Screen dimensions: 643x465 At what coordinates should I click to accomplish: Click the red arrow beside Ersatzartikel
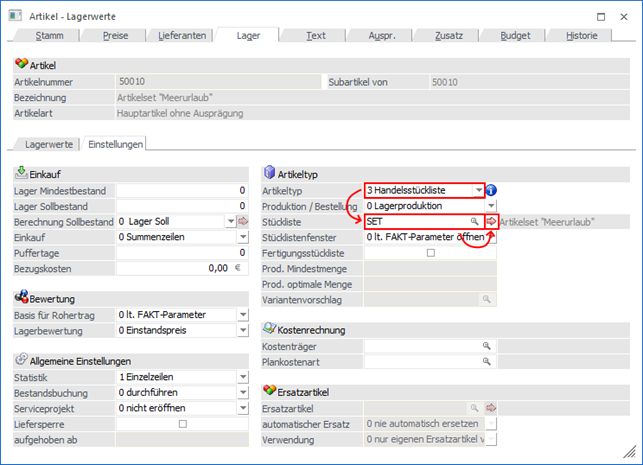pyautogui.click(x=491, y=408)
